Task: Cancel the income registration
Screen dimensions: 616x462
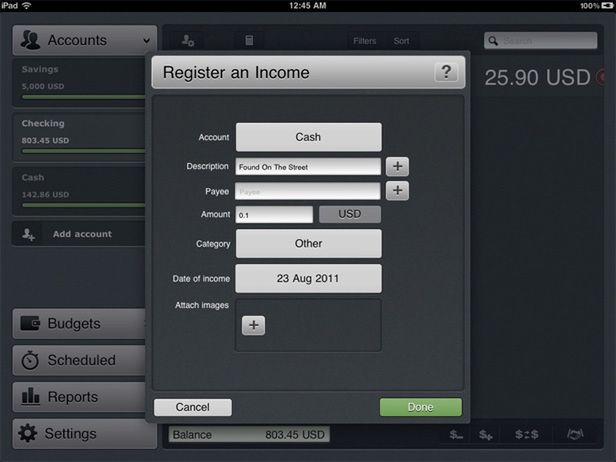Action: [192, 407]
